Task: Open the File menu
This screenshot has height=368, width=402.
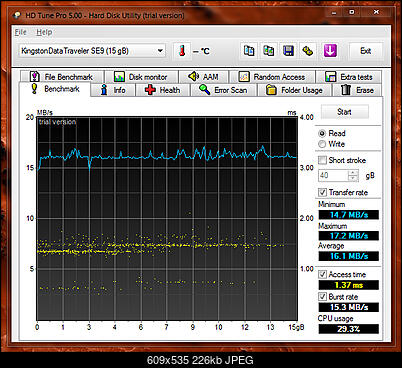Action: (x=21, y=32)
